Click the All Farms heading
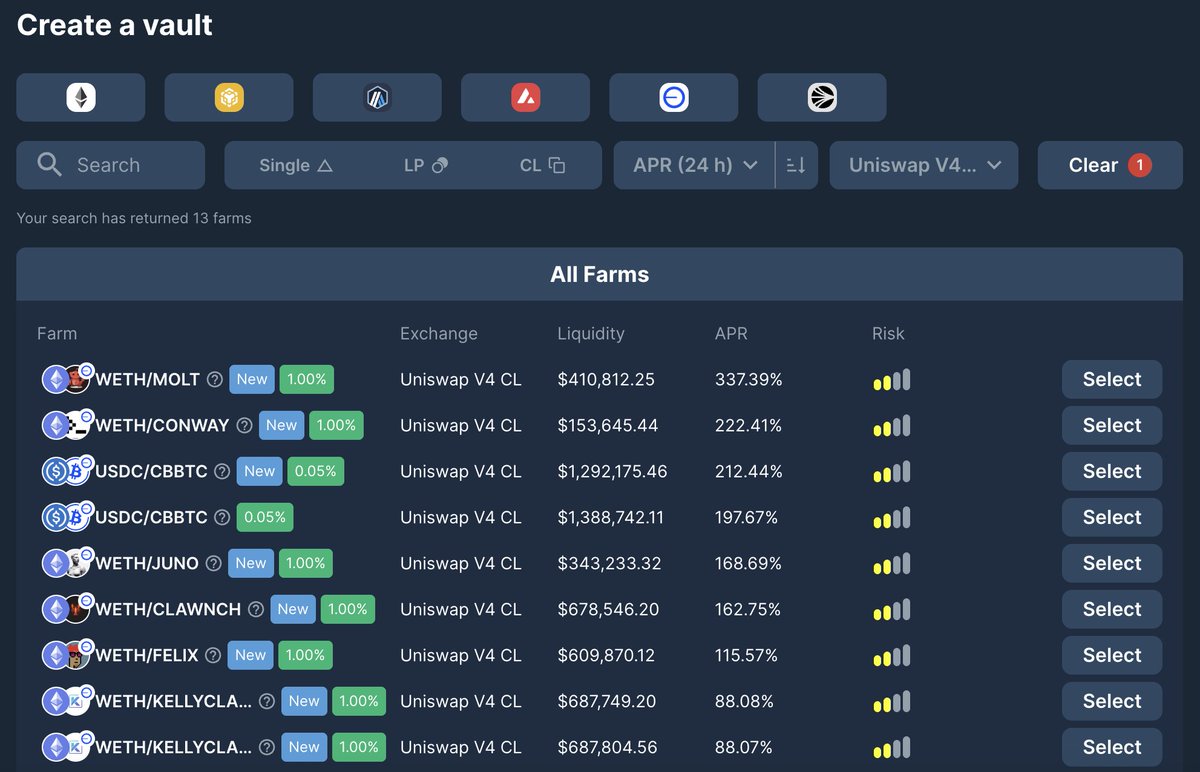Image resolution: width=1200 pixels, height=772 pixels. coord(600,274)
